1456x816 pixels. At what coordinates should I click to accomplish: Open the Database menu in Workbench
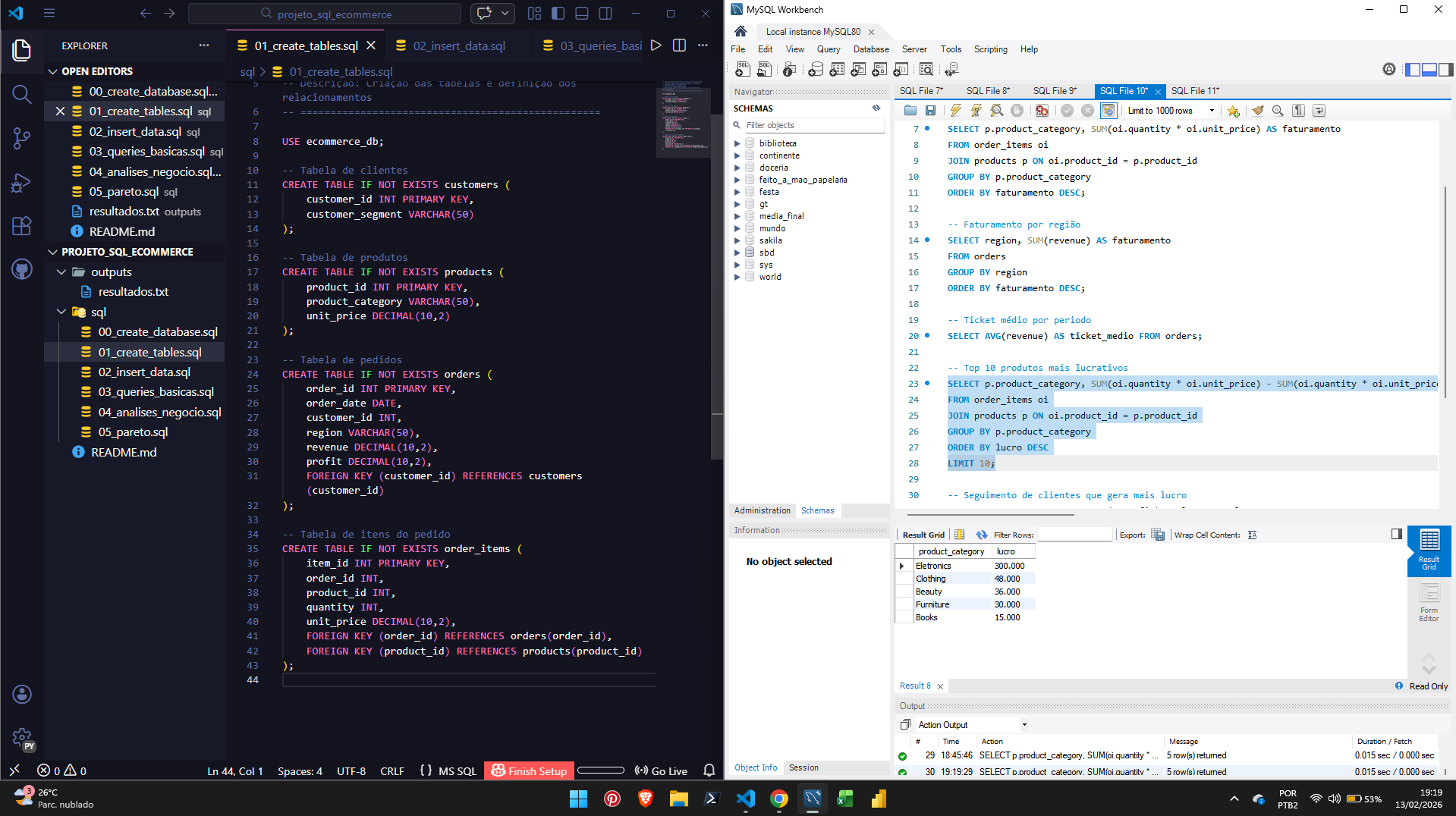pos(870,49)
